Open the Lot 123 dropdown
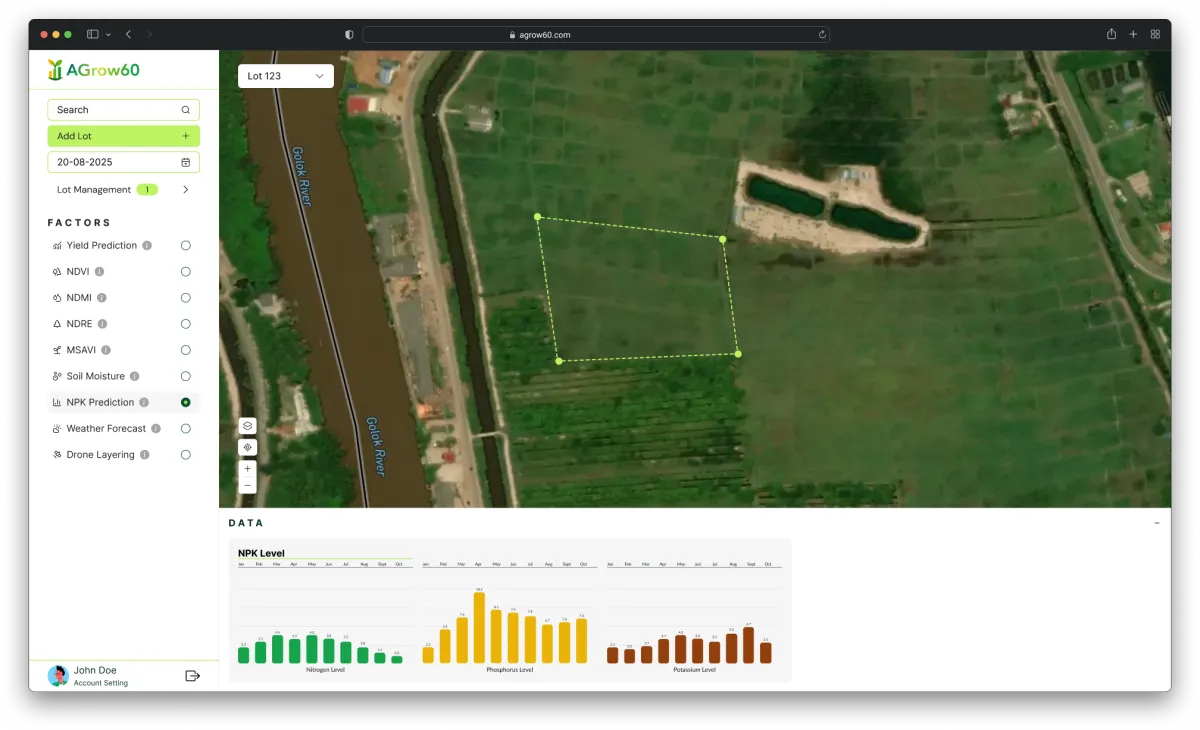Screen dimensions: 1200x730 [x=285, y=76]
